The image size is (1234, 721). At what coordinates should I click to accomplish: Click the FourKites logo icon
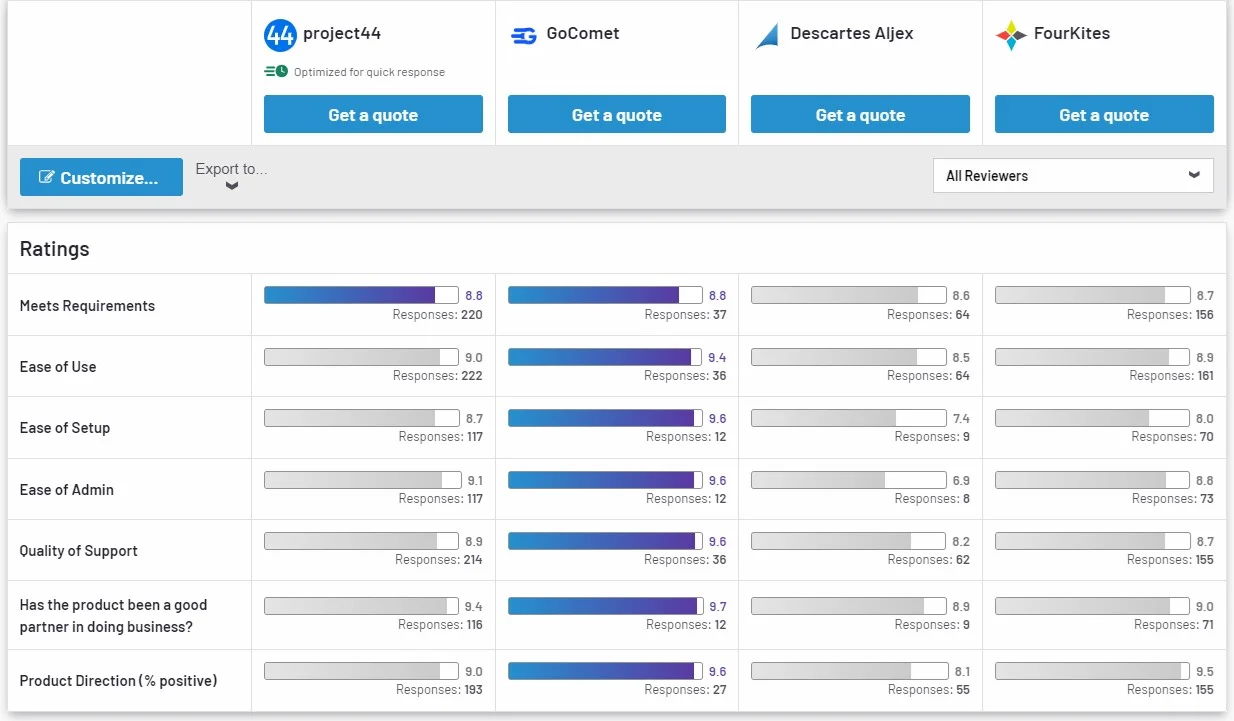[1011, 35]
